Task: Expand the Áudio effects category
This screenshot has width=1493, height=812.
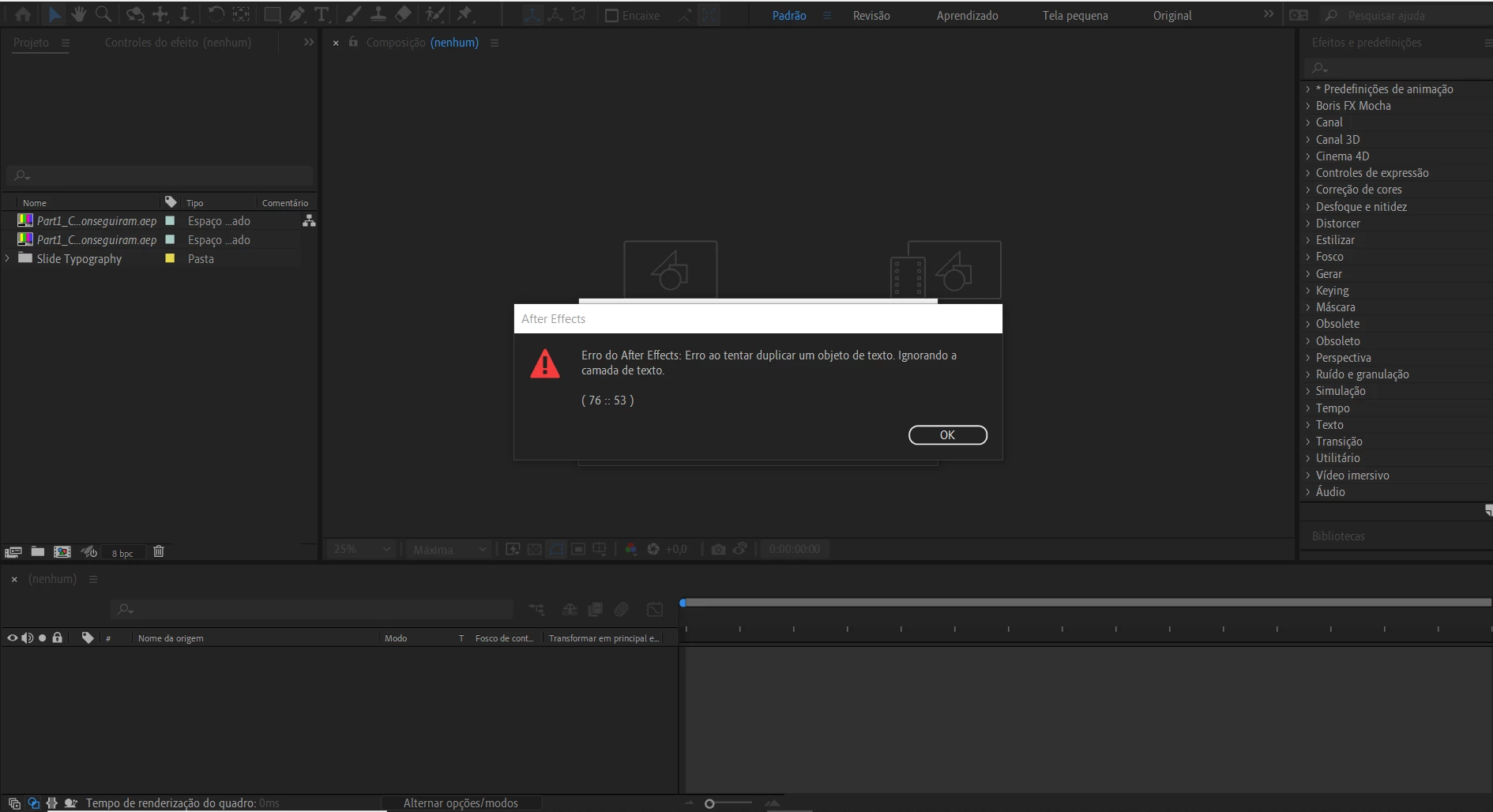Action: 1308,492
